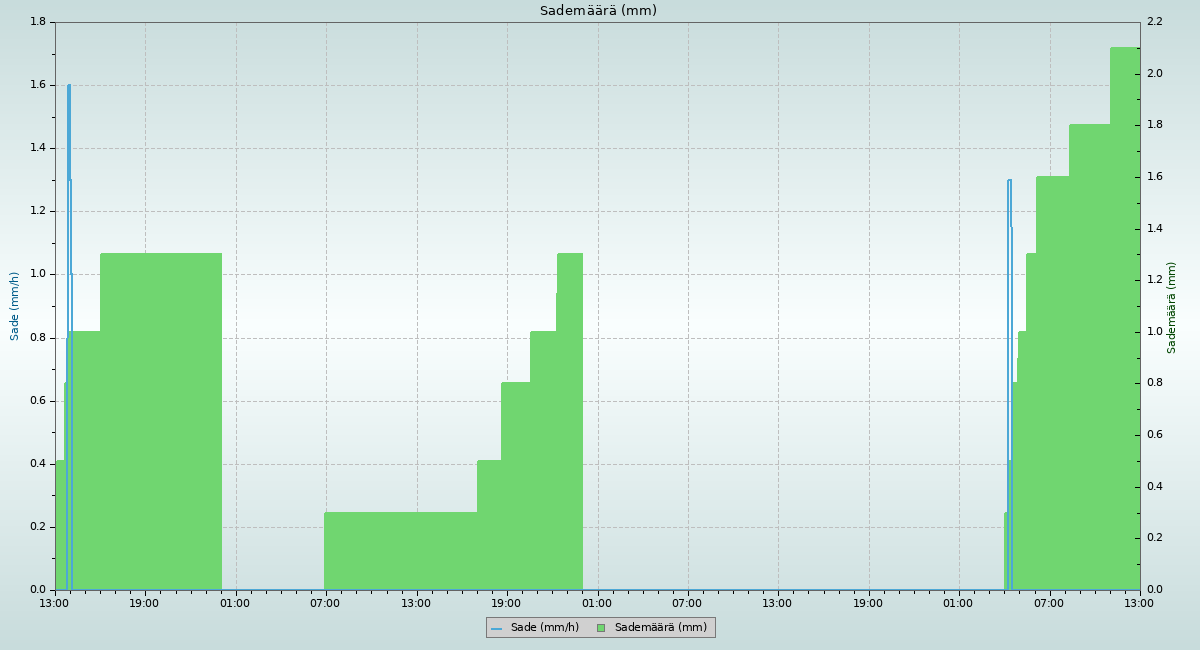Screen dimensions: 1200x650
Task: Click the 2.2 tick label on right axis
Action: [1154, 22]
